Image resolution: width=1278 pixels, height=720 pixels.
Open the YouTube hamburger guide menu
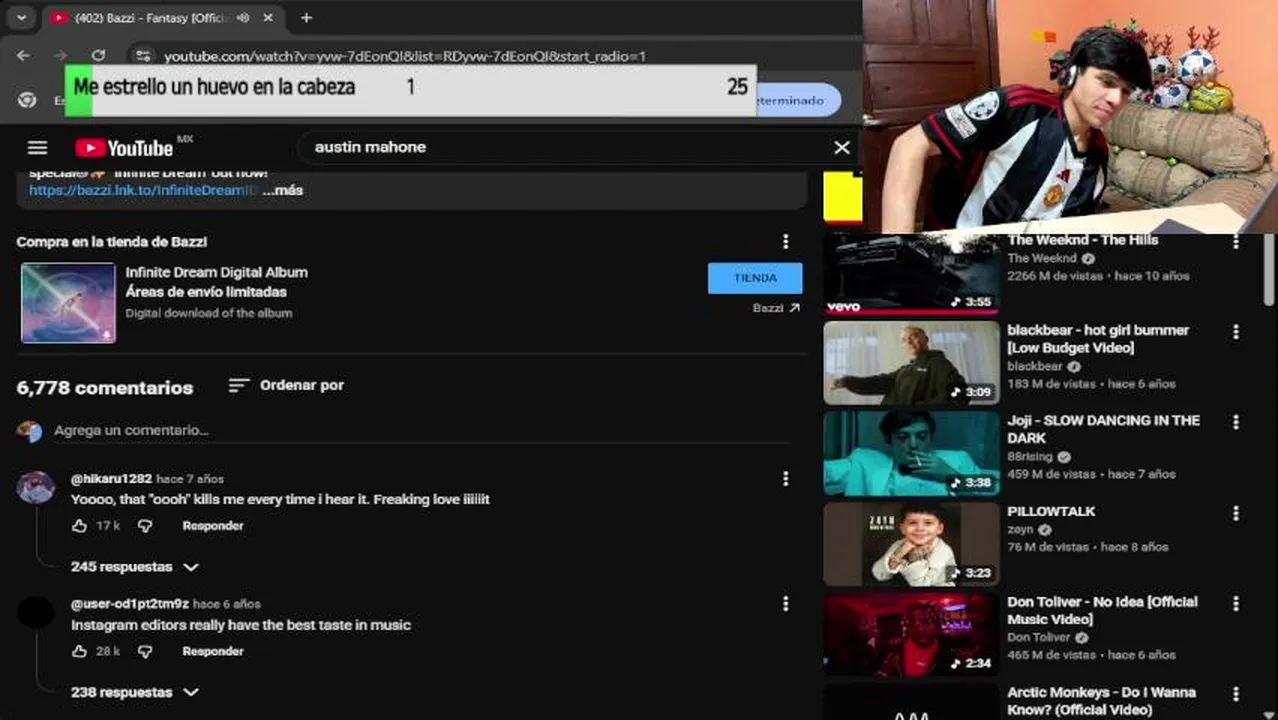point(37,148)
